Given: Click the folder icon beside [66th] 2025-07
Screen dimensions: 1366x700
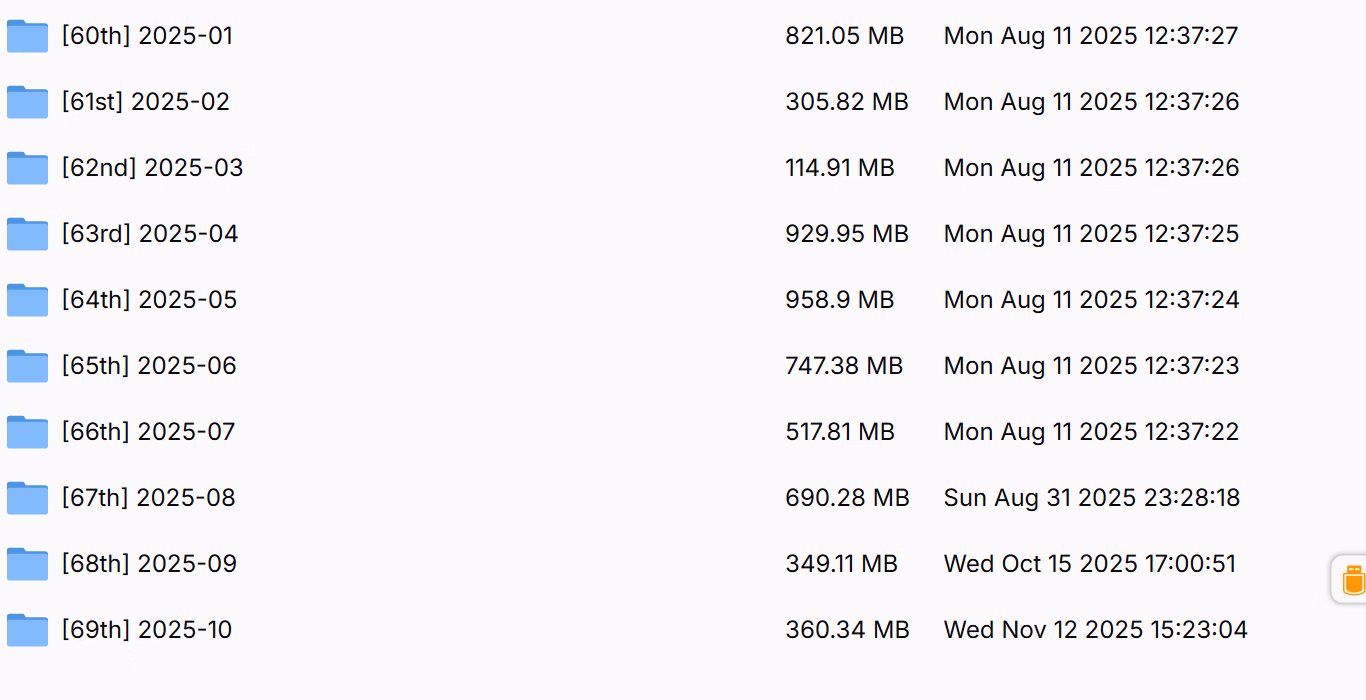Looking at the screenshot, I should point(27,432).
